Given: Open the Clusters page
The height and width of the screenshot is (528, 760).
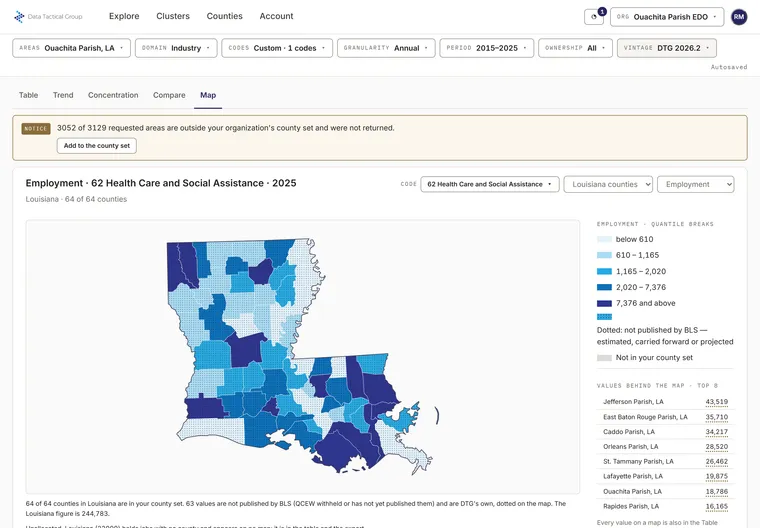Looking at the screenshot, I should click(x=173, y=16).
